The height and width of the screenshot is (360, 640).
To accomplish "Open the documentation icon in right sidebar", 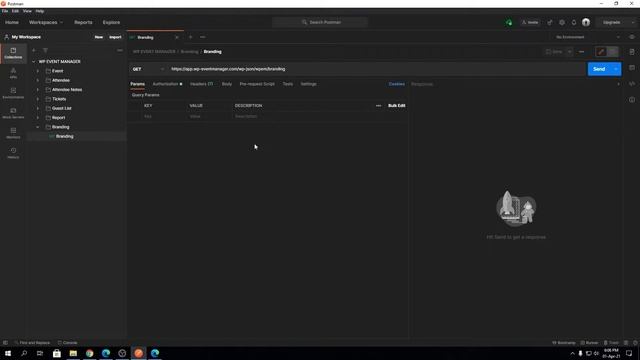I will 632,52.
